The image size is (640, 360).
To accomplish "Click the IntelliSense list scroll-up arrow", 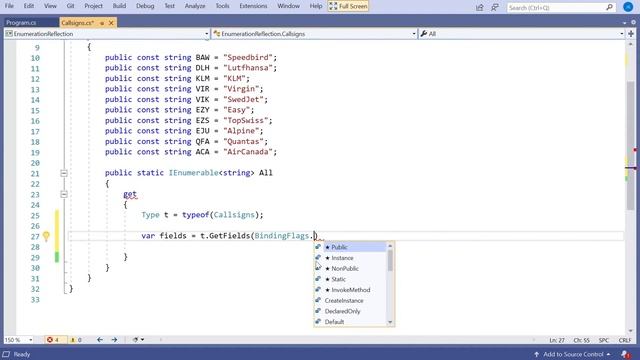I will coord(390,246).
